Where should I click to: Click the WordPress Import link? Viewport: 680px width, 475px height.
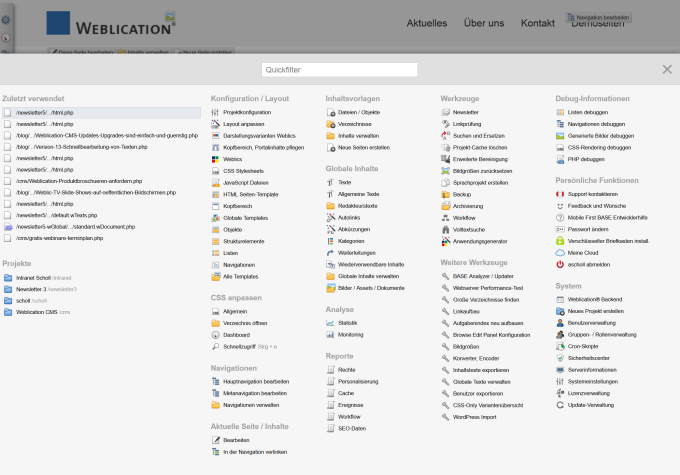click(474, 416)
